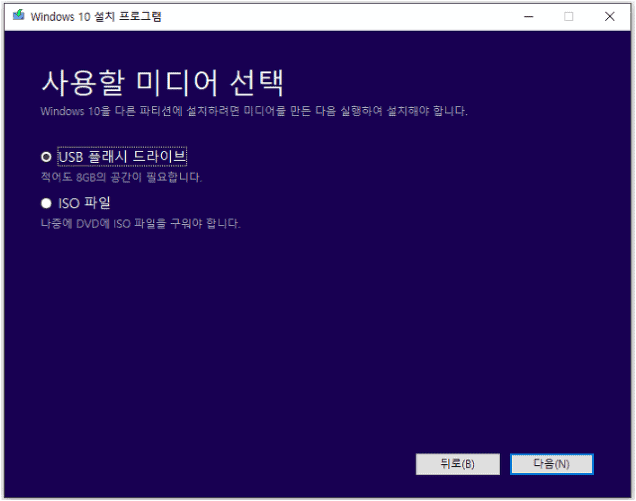Close the Windows 10 설치 프로그램 window
The image size is (636, 501).
pyautogui.click(x=610, y=17)
